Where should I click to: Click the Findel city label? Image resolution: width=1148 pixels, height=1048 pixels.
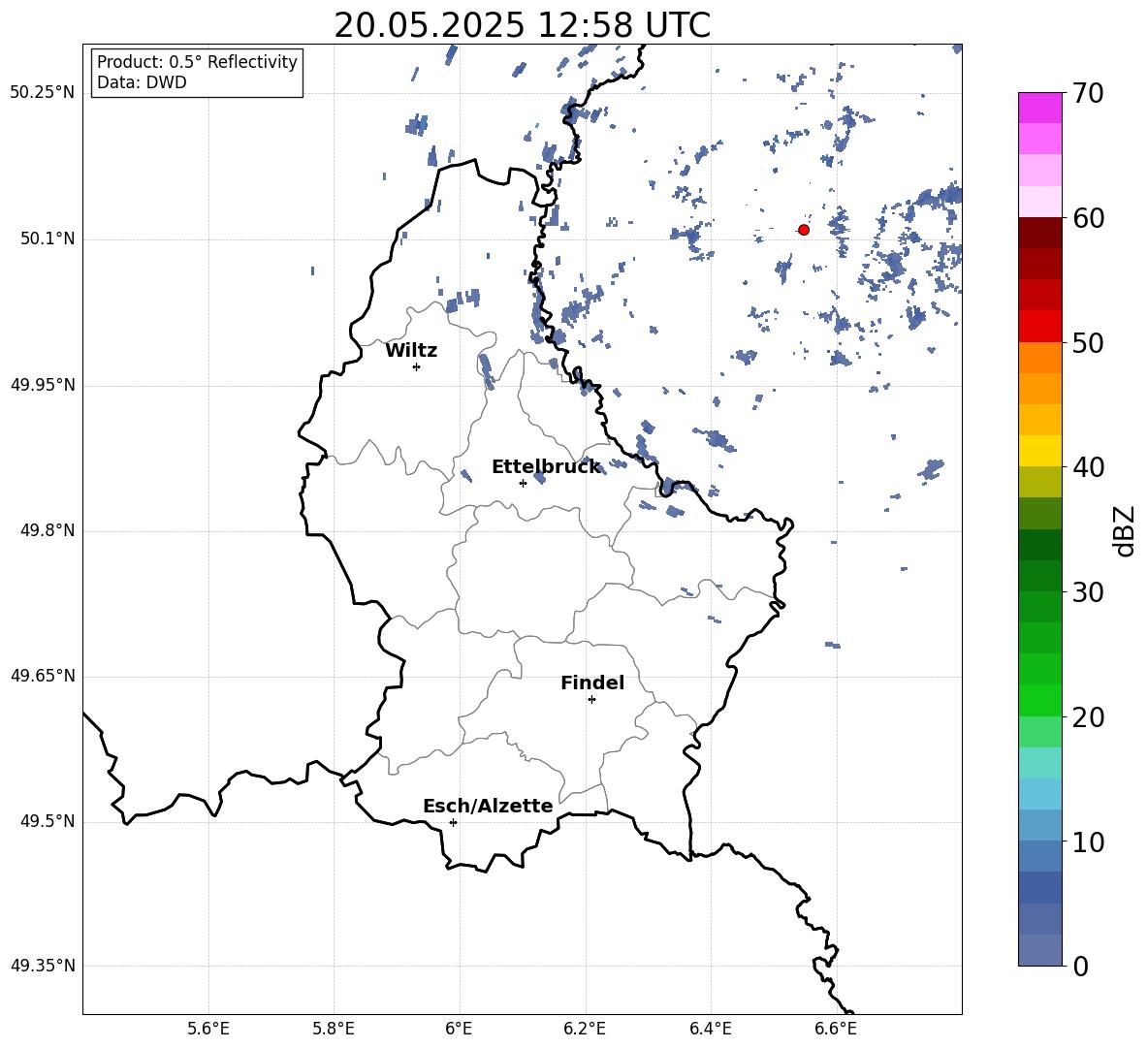[592, 683]
